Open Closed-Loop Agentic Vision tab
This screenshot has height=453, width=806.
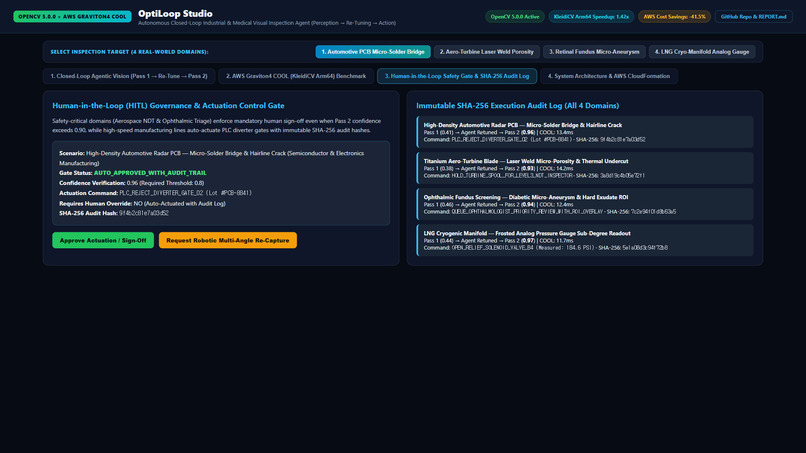129,76
